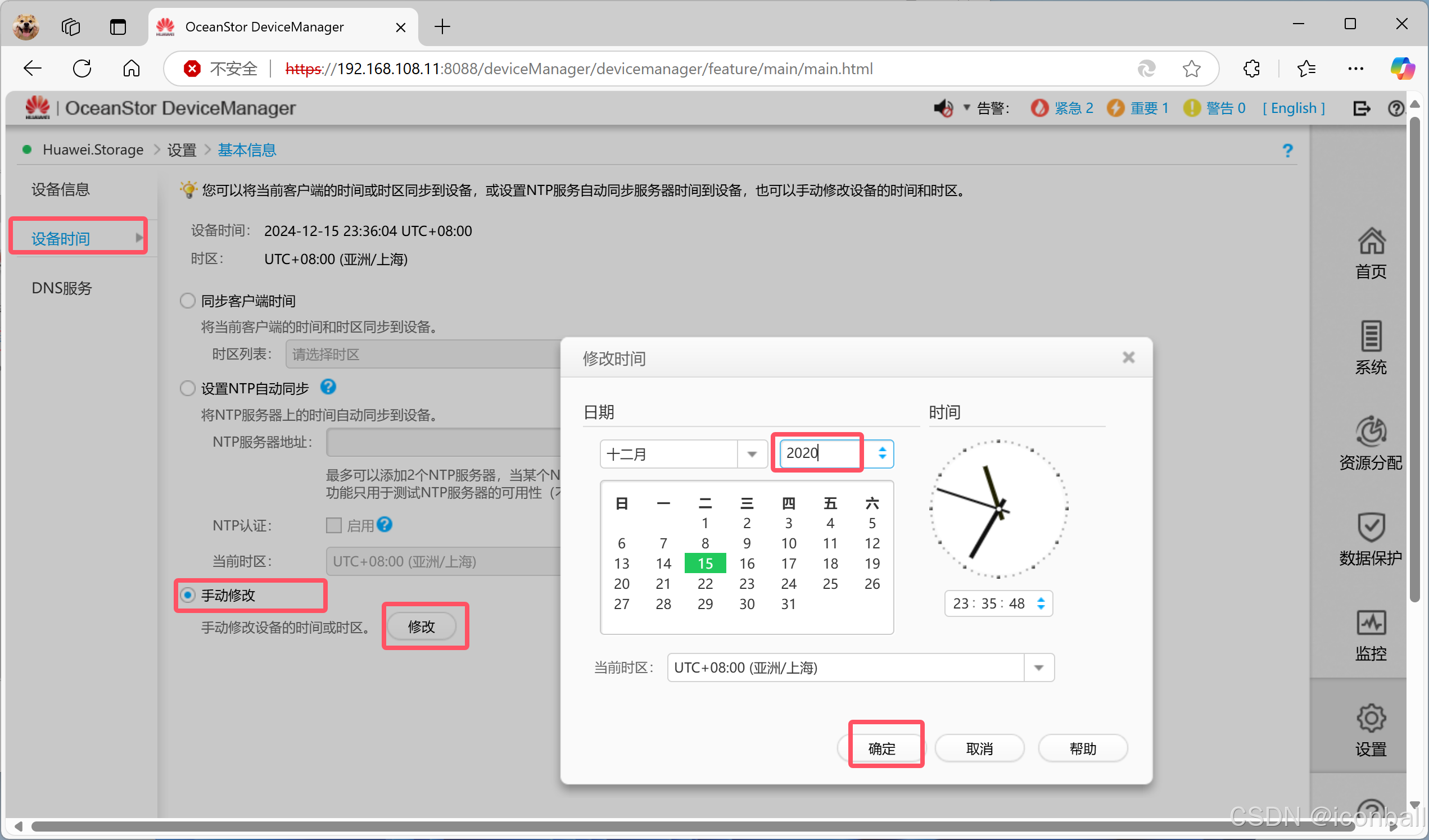
Task: Enable the NTP认证 启用 checkbox
Action: coord(333,525)
